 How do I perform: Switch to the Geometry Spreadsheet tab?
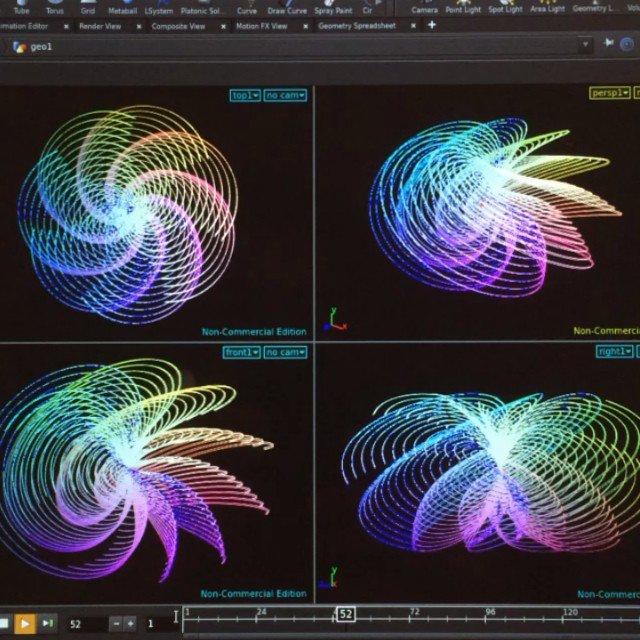(357, 26)
